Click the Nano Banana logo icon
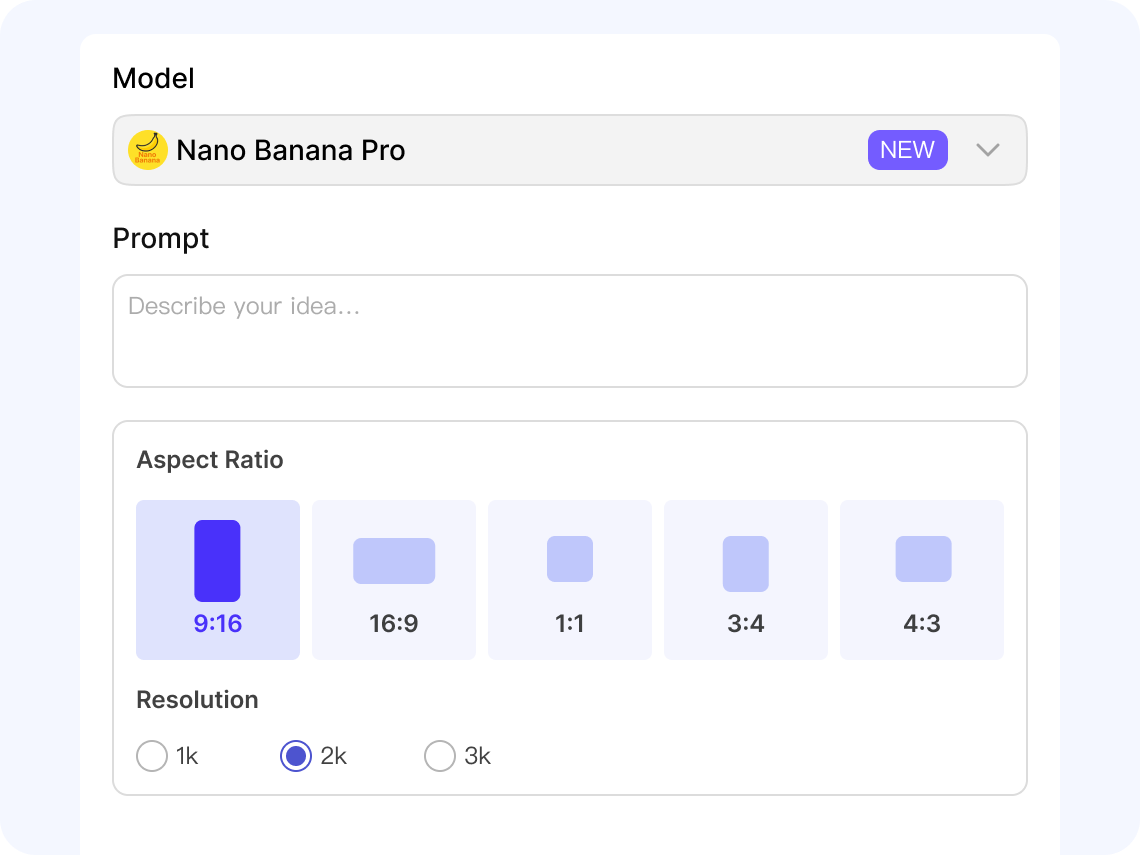This screenshot has height=855, width=1140. tap(148, 150)
